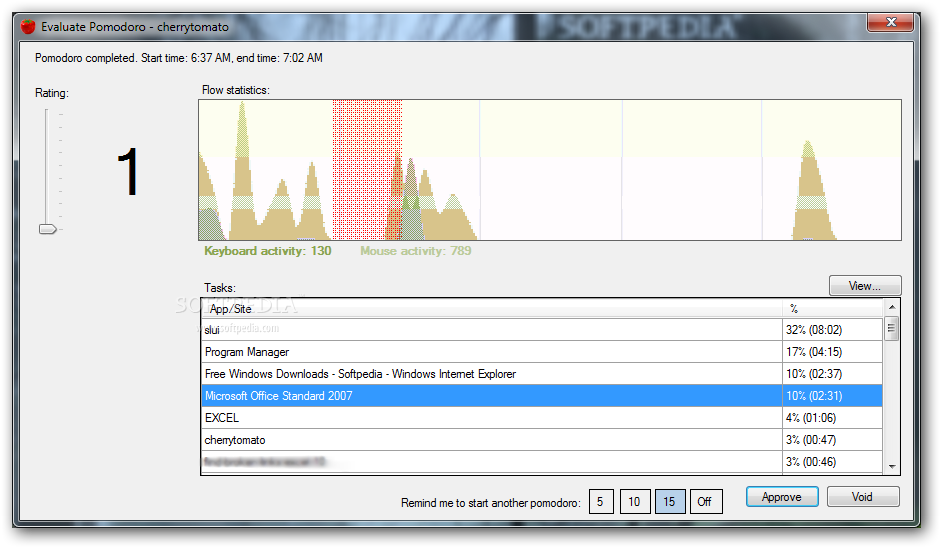941x548 pixels.
Task: Close the Evaluate Pomodoro window
Action: pyautogui.click(x=891, y=22)
